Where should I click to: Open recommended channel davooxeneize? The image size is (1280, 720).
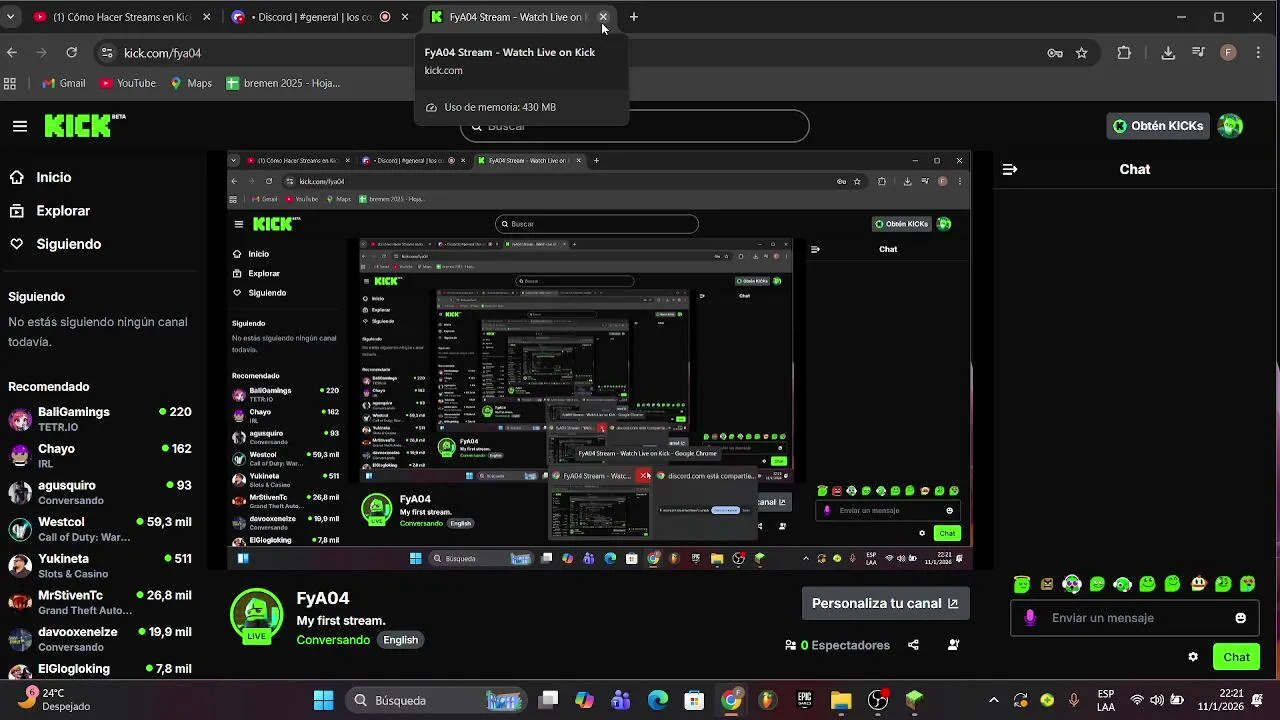100,639
